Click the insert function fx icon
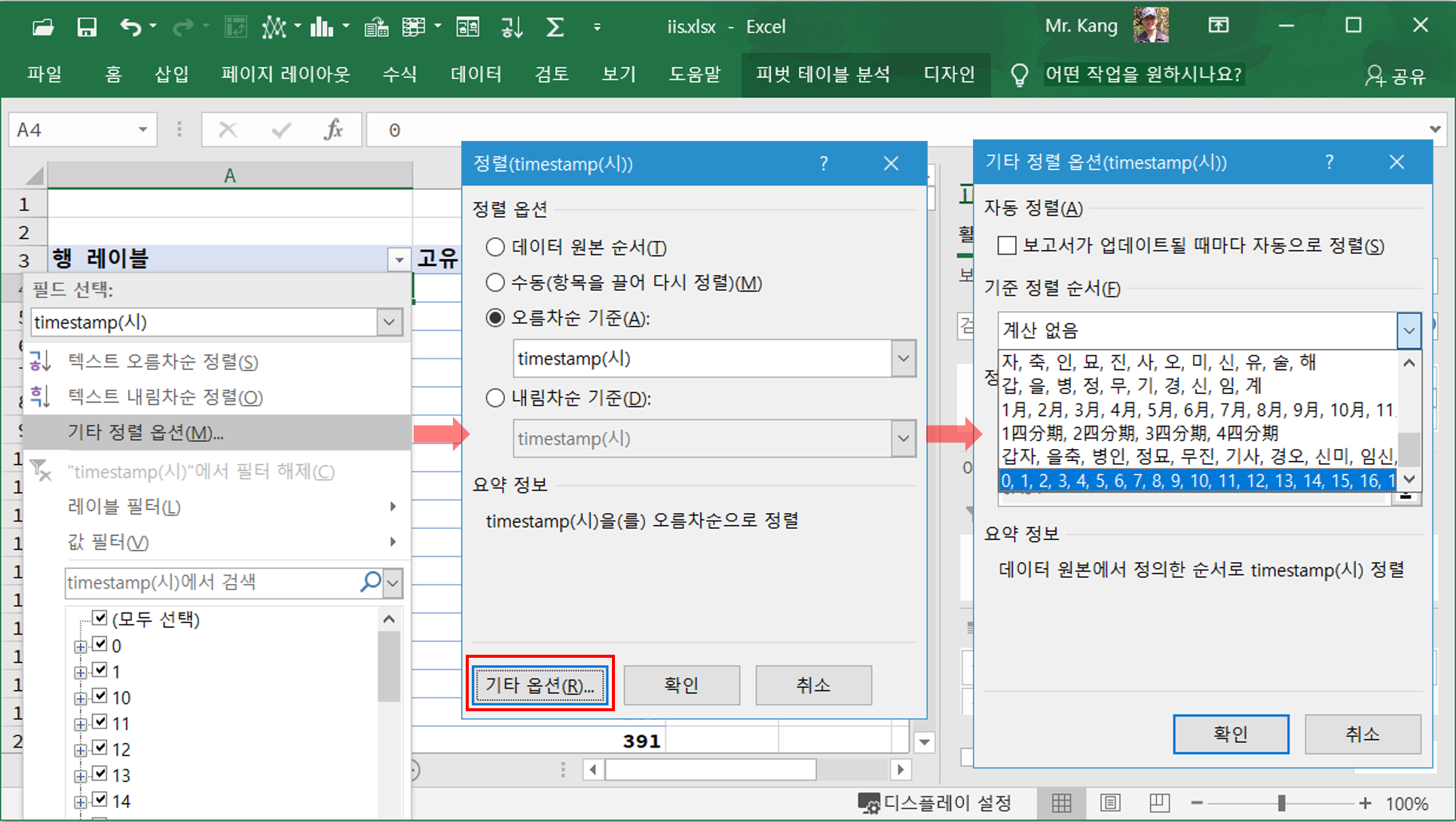1456x822 pixels. 333,130
